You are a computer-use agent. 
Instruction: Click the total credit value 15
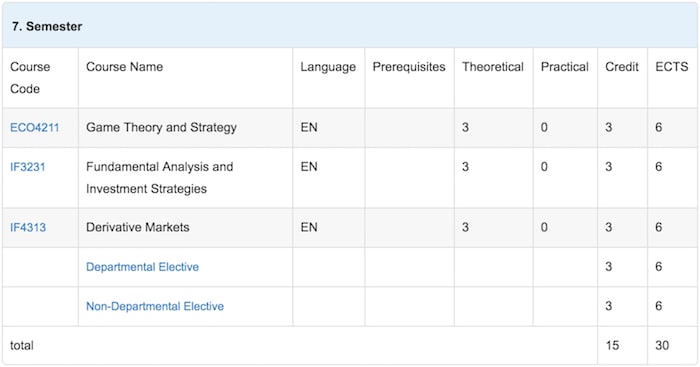click(612, 346)
